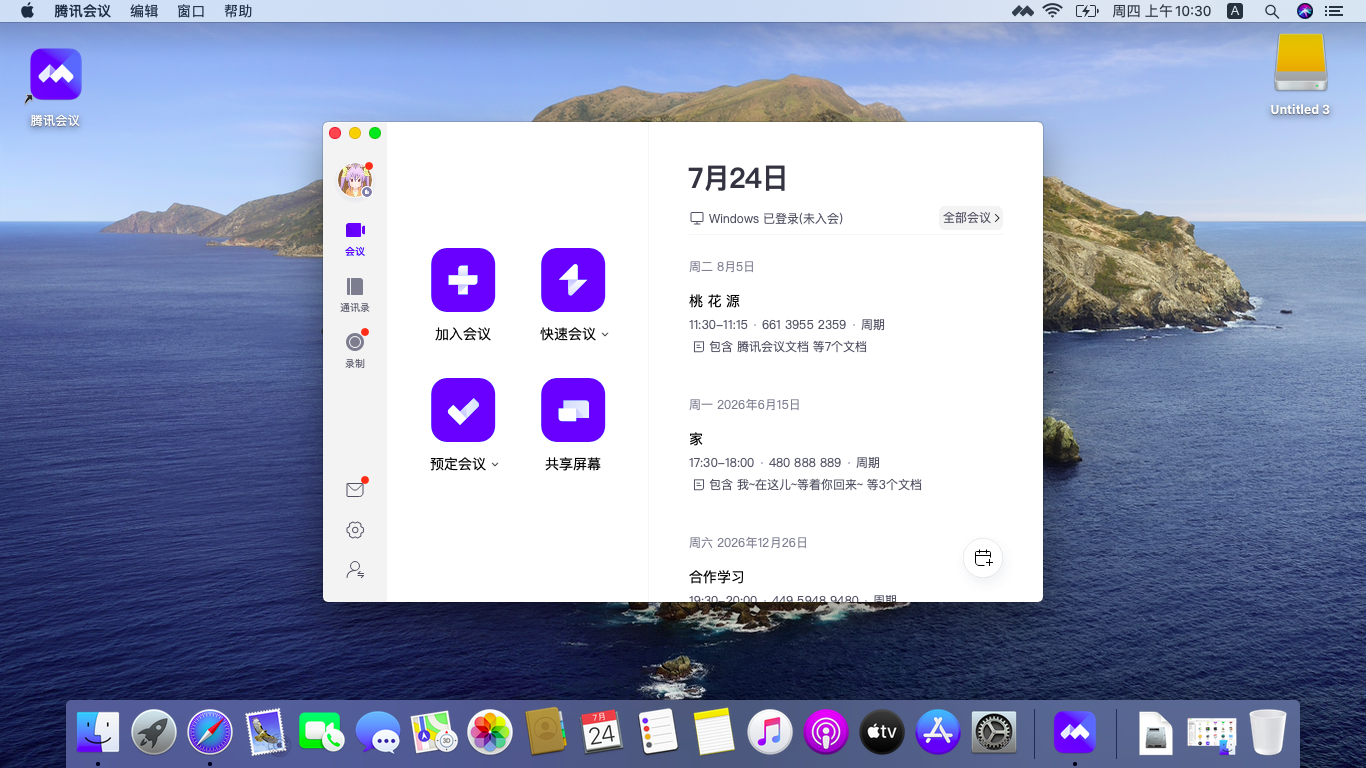Click the Schedule Meeting (预定会议) checkmark icon

[x=463, y=410]
